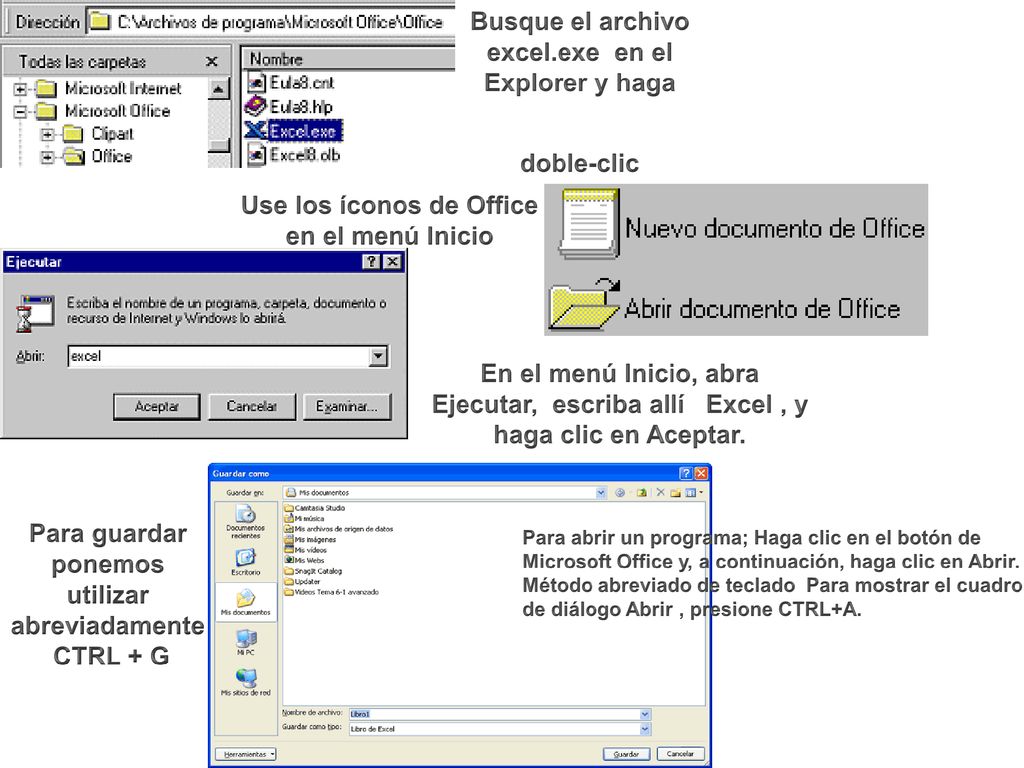Click the Excel8.olb file icon
The width and height of the screenshot is (1024, 768).
pos(256,155)
